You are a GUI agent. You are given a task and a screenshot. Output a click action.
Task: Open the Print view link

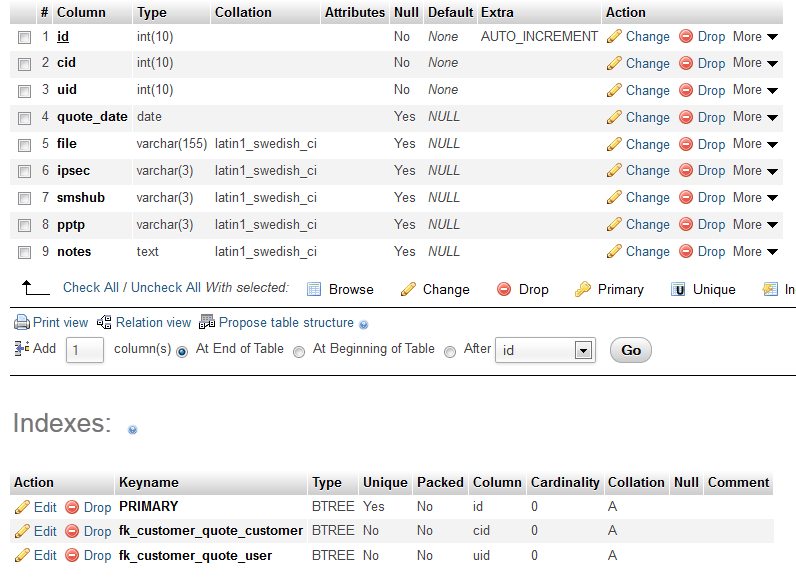[60, 322]
